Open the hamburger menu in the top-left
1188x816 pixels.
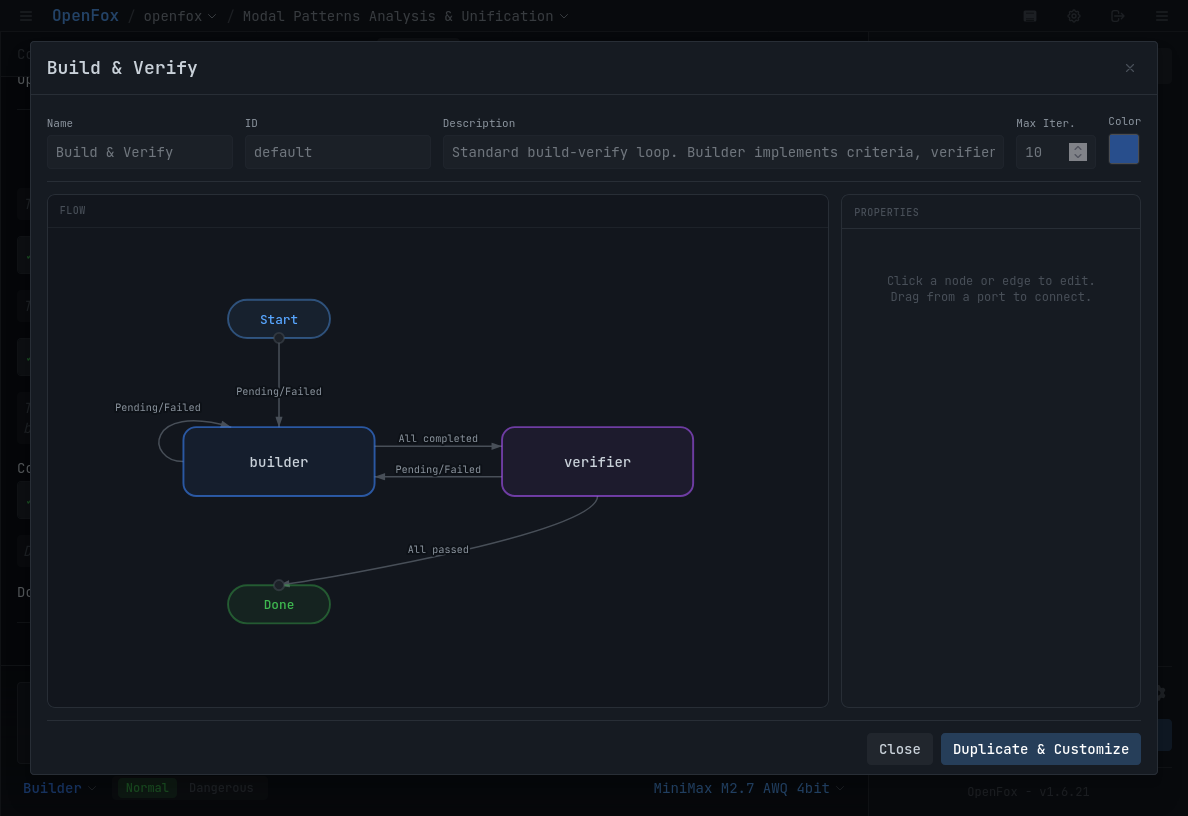[x=26, y=16]
